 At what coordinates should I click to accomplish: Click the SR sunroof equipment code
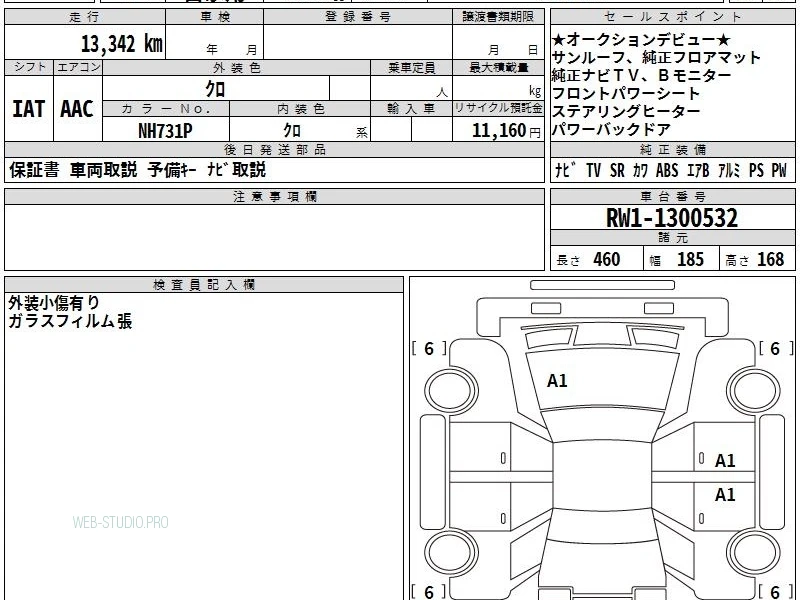[617, 170]
